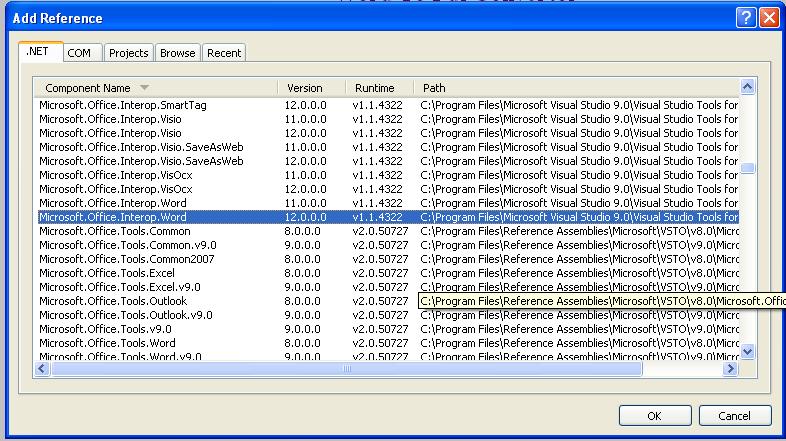Click the vertical scrollbar thumb

point(747,167)
